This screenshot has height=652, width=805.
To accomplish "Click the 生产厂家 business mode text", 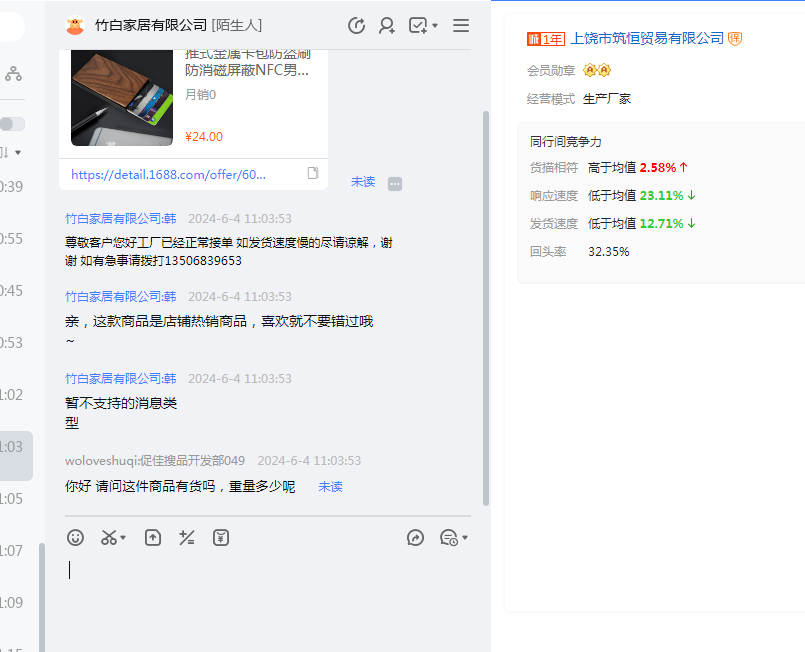I will click(607, 99).
